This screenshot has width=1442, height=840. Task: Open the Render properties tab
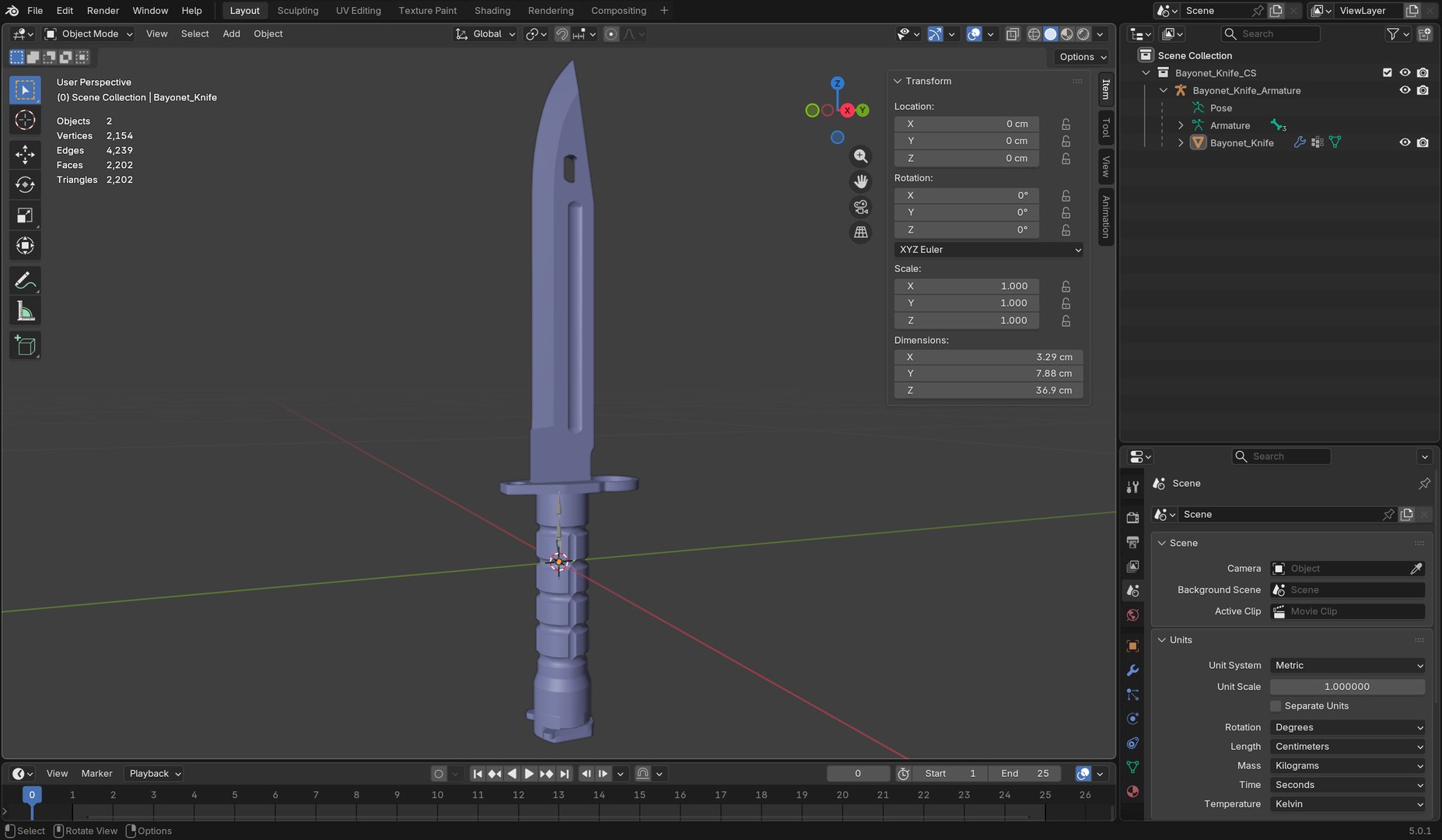[x=1132, y=517]
